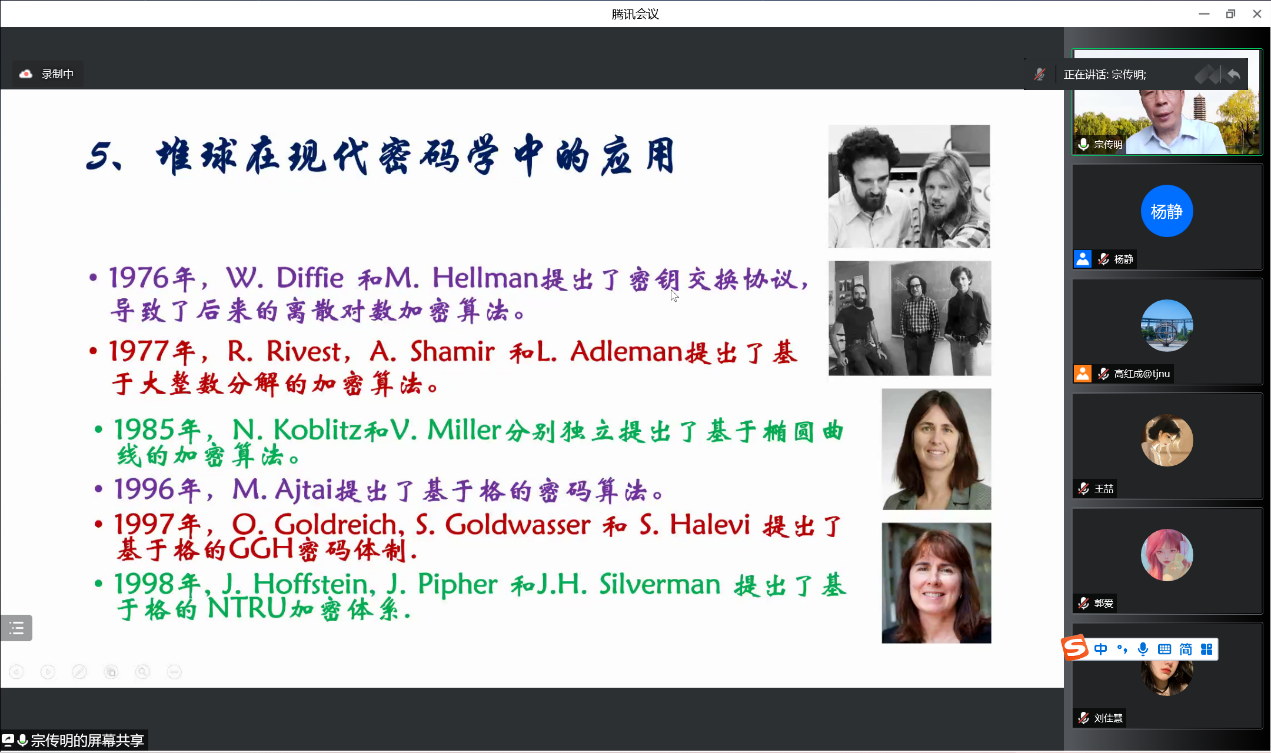The image size is (1271, 753).
Task: Click the return arrow in speaker bar
Action: [1234, 75]
